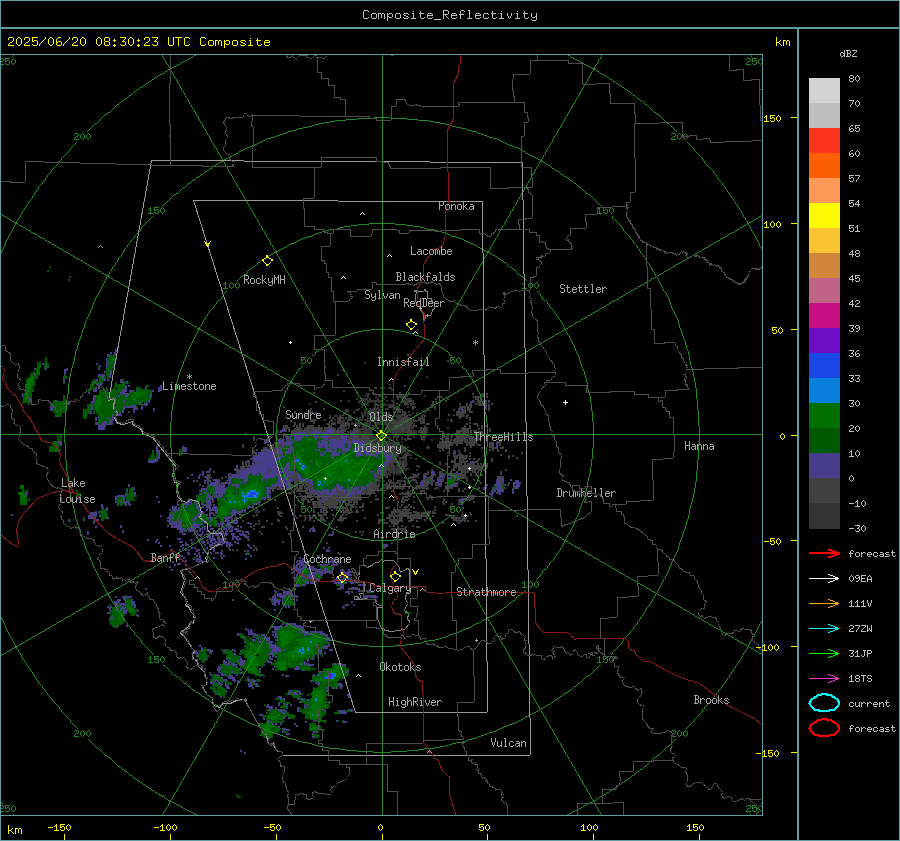Click the yellow radar-site diamond at Olds

pos(382,436)
